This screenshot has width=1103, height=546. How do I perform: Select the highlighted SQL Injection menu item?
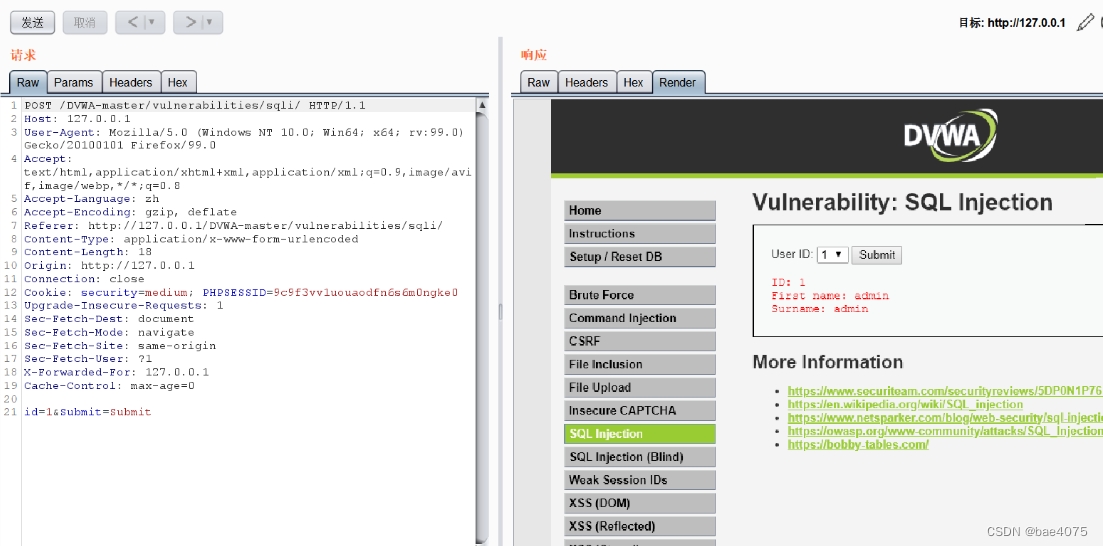(x=639, y=433)
